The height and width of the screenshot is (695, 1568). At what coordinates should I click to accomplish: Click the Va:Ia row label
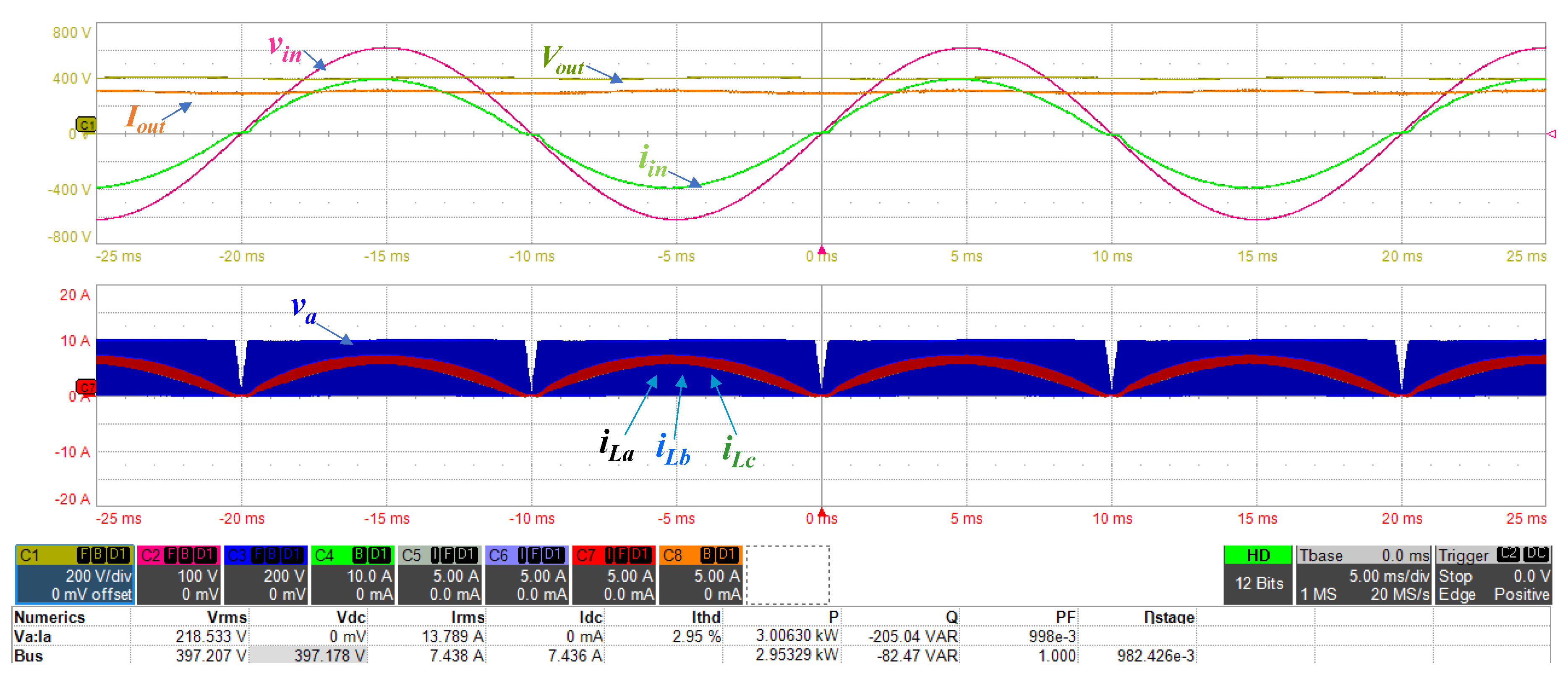click(x=33, y=637)
